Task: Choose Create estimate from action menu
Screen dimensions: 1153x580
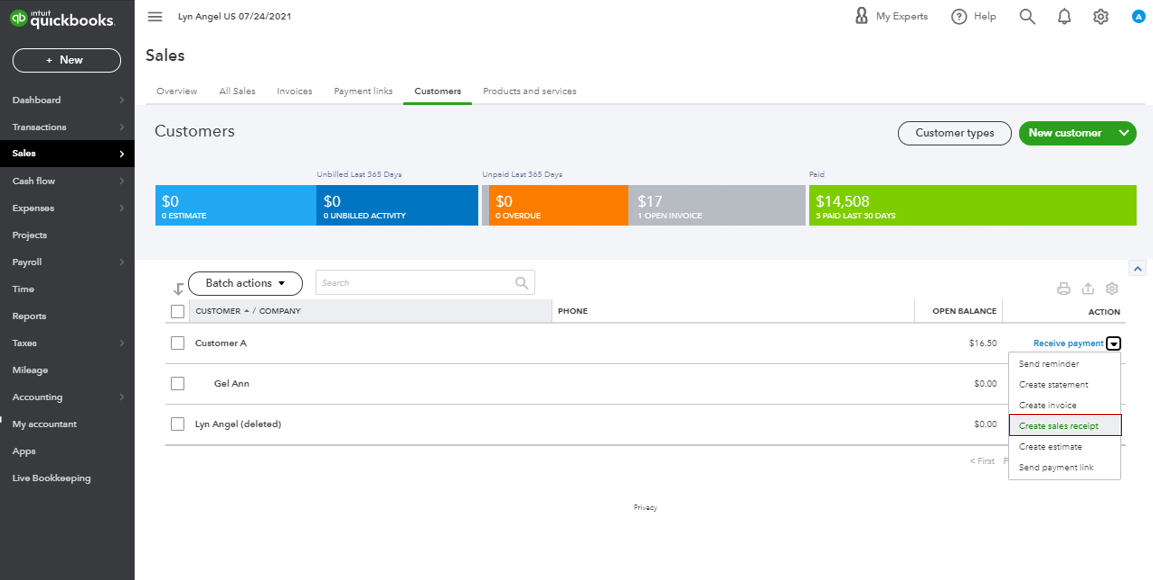Action: (x=1064, y=446)
